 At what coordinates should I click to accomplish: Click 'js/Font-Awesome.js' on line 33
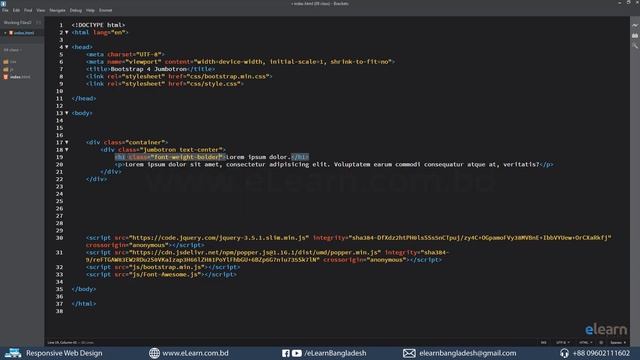coord(164,275)
